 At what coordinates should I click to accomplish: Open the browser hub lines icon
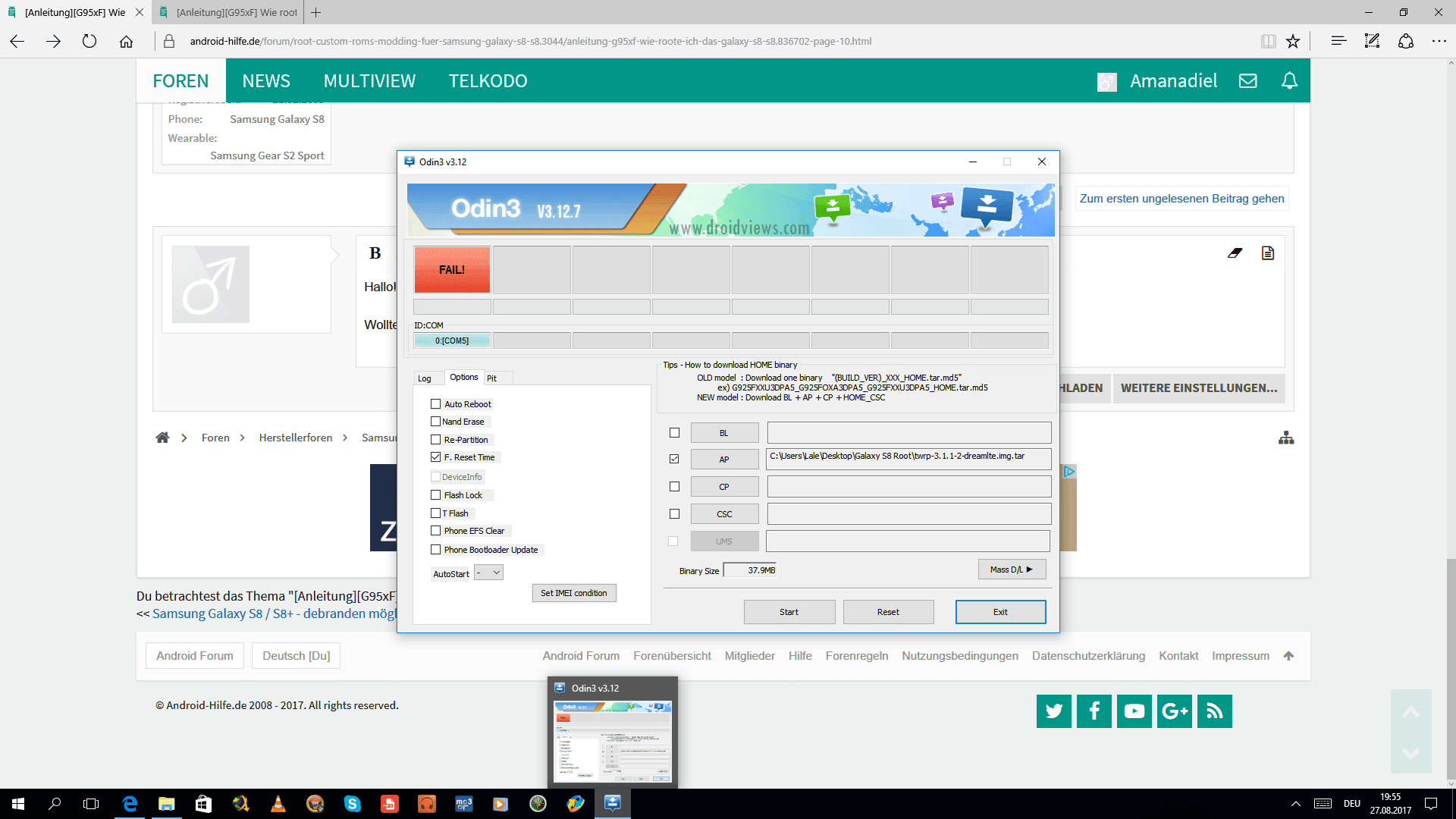click(1338, 42)
